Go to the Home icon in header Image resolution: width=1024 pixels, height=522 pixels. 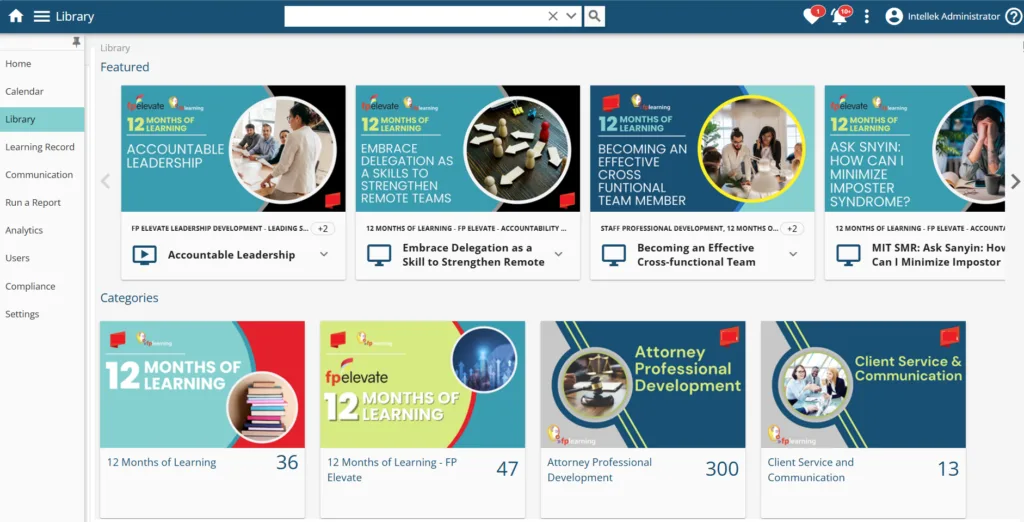click(16, 16)
